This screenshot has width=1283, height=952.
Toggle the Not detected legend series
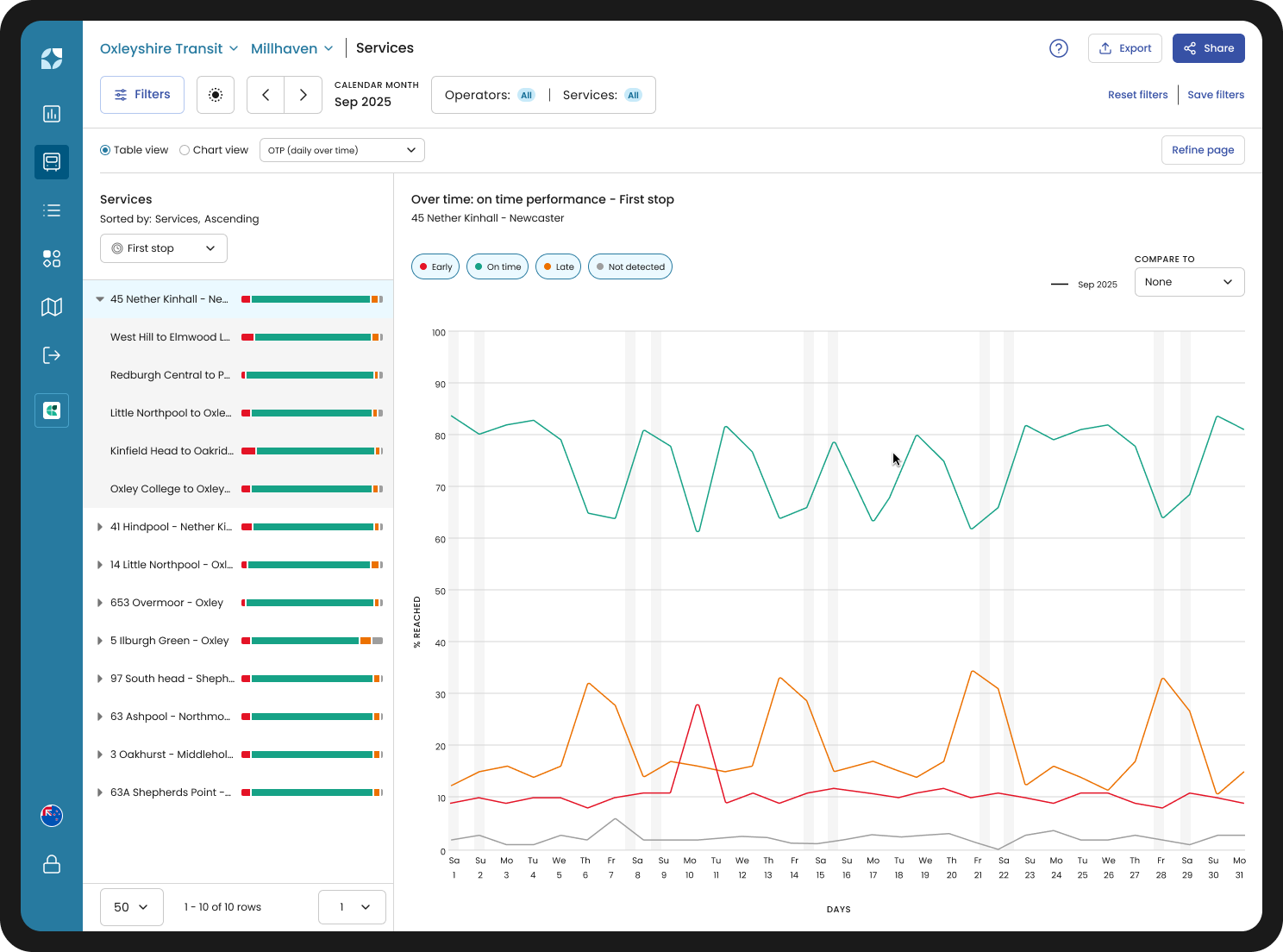(630, 267)
